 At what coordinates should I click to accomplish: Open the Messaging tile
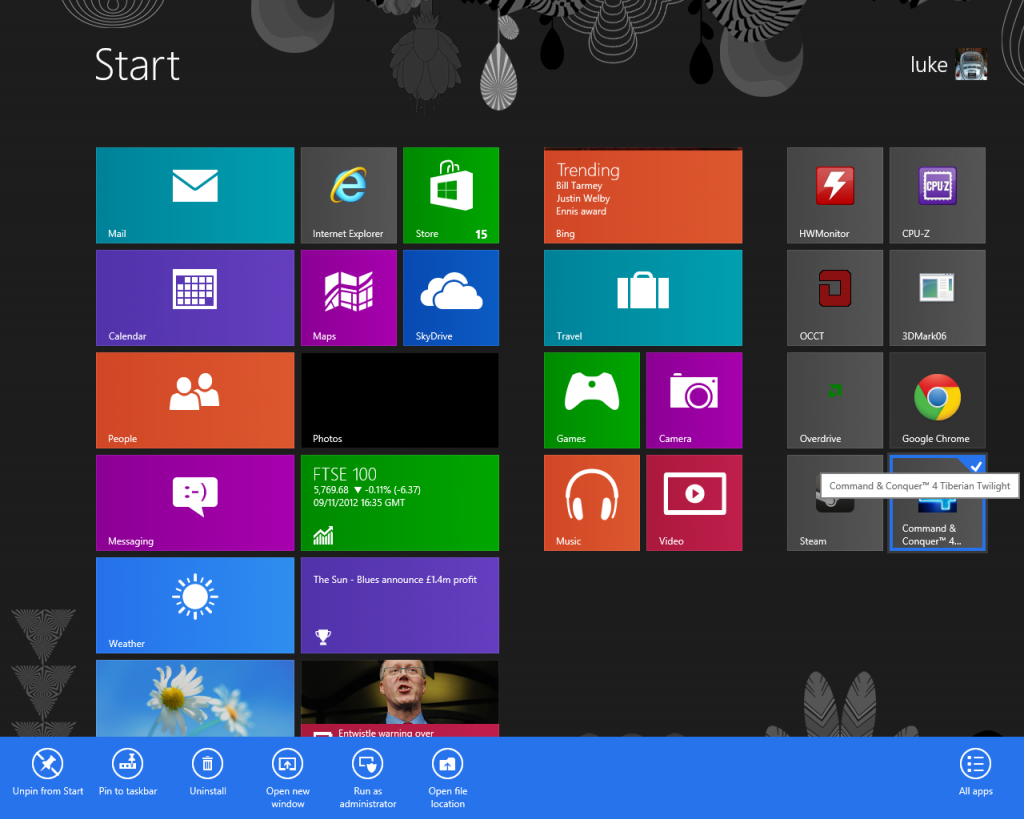tap(195, 503)
